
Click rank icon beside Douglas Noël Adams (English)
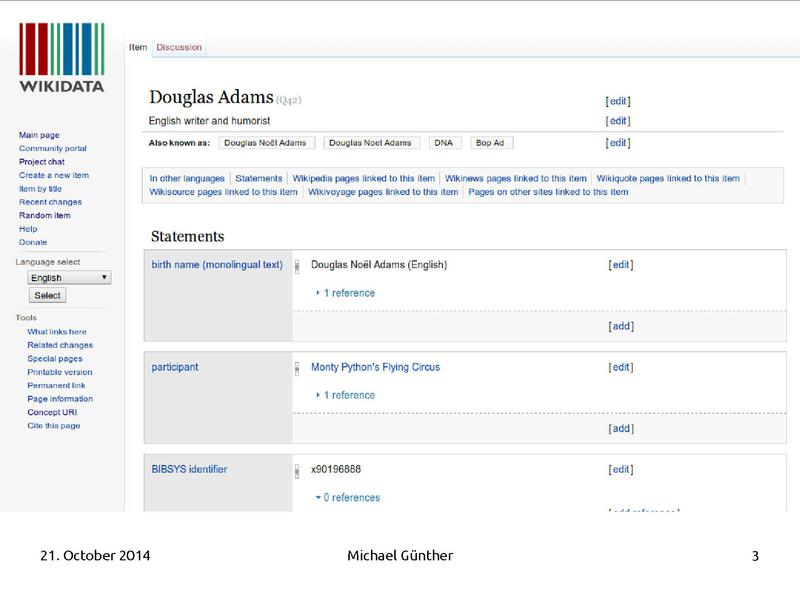click(x=297, y=266)
